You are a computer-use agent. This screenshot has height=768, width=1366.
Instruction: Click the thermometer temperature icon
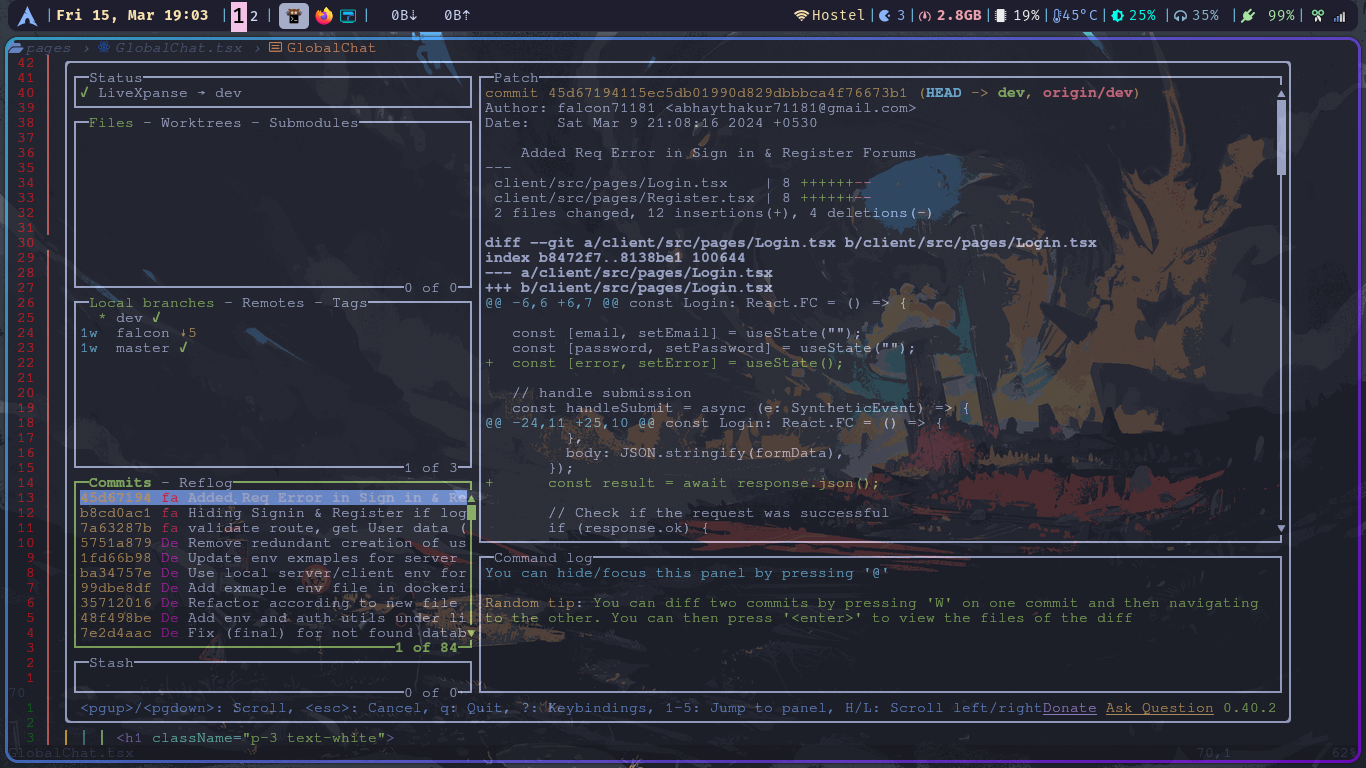(x=1057, y=15)
